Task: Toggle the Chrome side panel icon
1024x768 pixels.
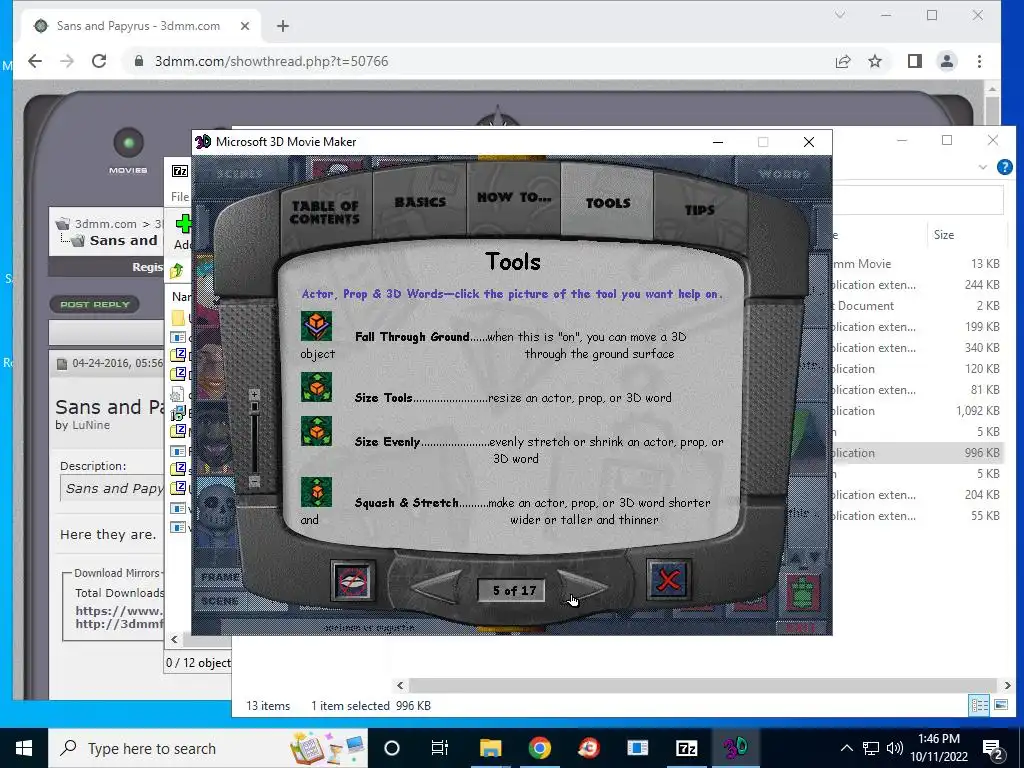Action: coord(914,61)
